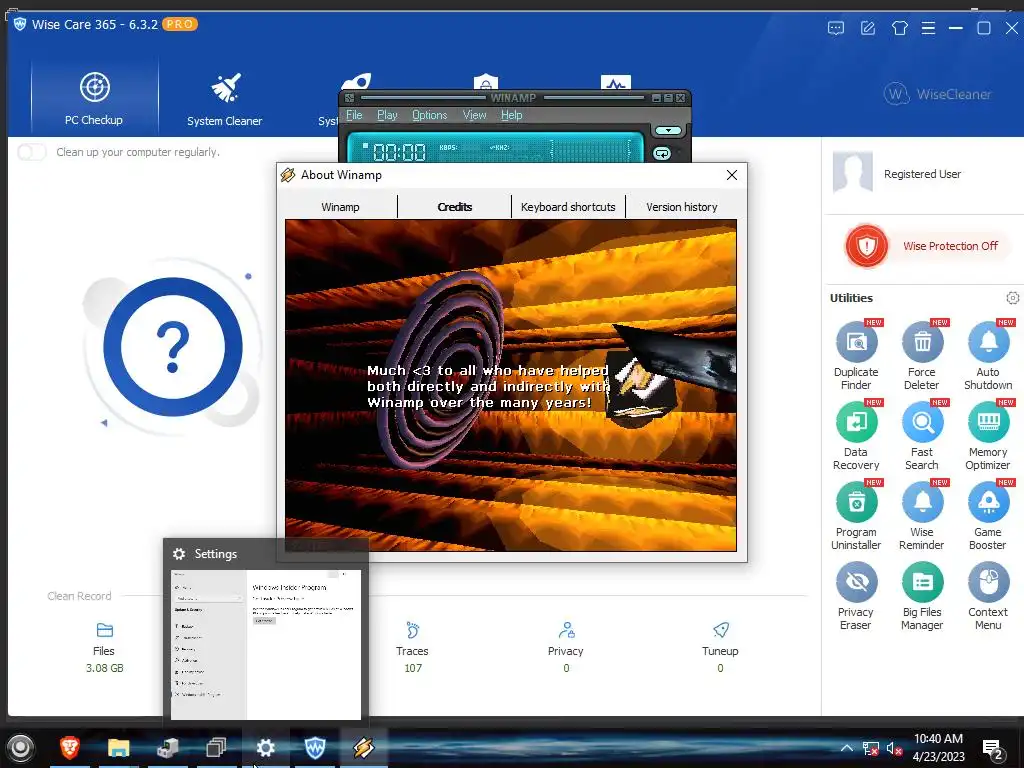Click Registered User avatar

click(853, 172)
